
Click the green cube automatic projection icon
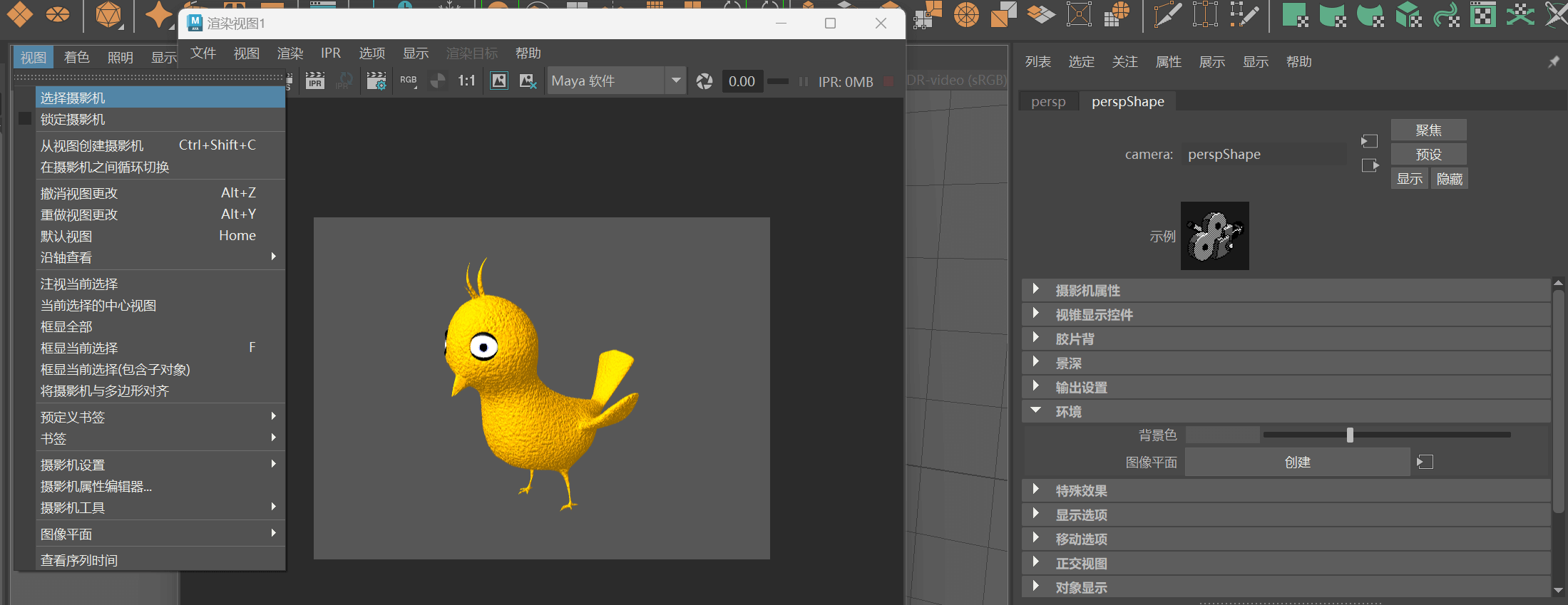tap(1408, 14)
